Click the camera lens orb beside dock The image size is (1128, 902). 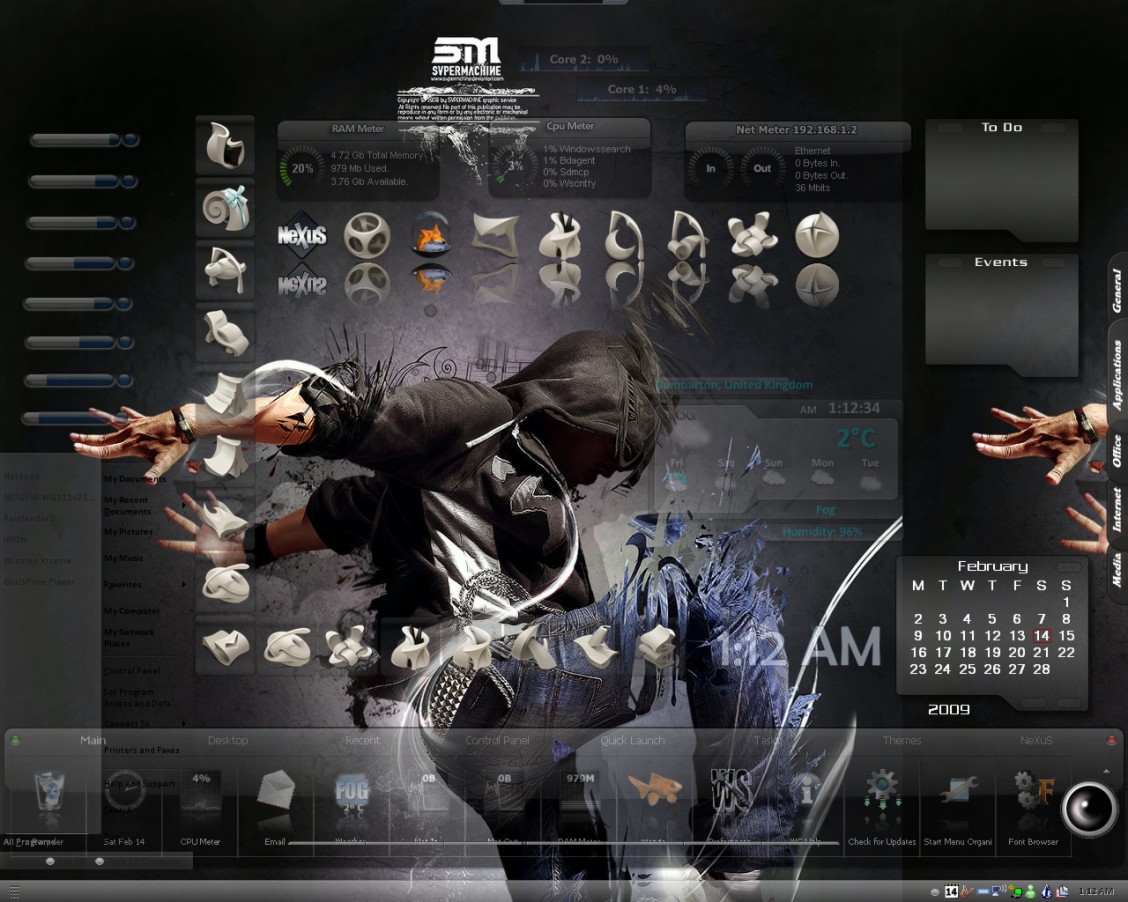coord(1089,809)
